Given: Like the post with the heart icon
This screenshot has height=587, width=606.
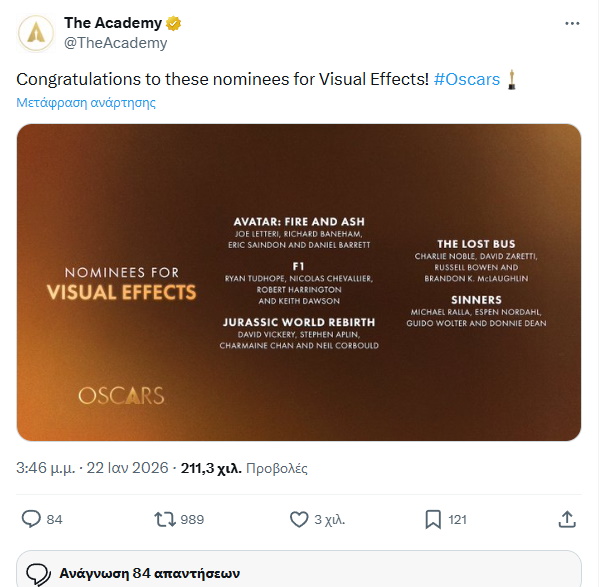Looking at the screenshot, I should [298, 519].
